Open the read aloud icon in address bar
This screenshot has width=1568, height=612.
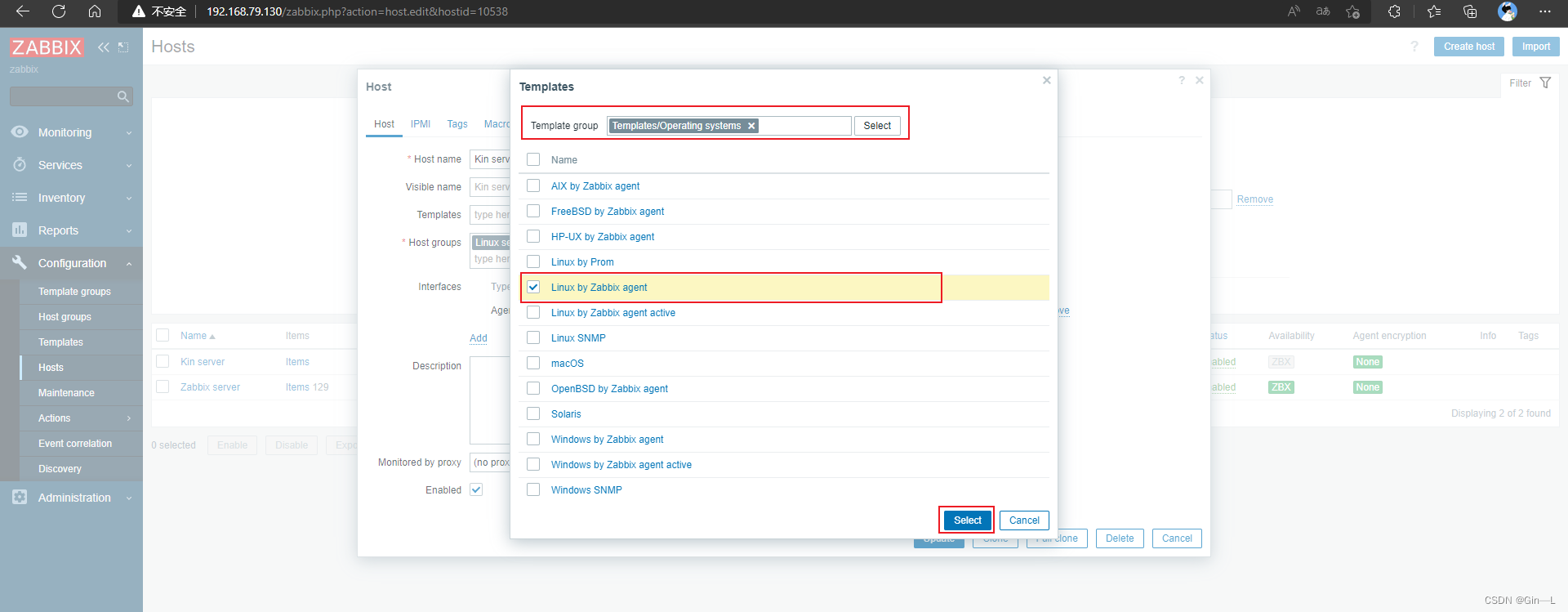[1294, 11]
